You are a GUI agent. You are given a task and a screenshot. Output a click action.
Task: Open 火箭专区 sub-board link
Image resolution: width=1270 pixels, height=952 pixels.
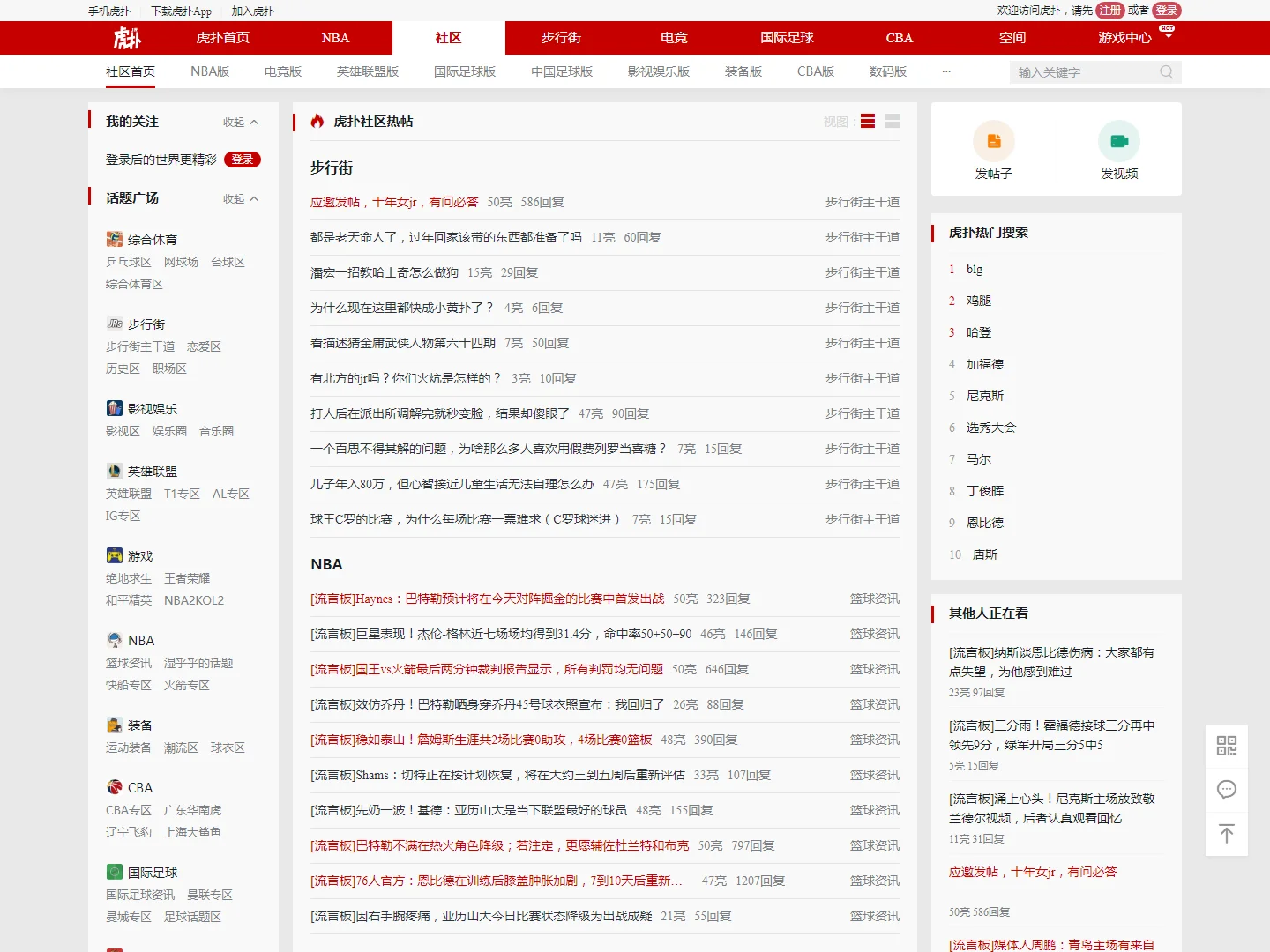(187, 685)
